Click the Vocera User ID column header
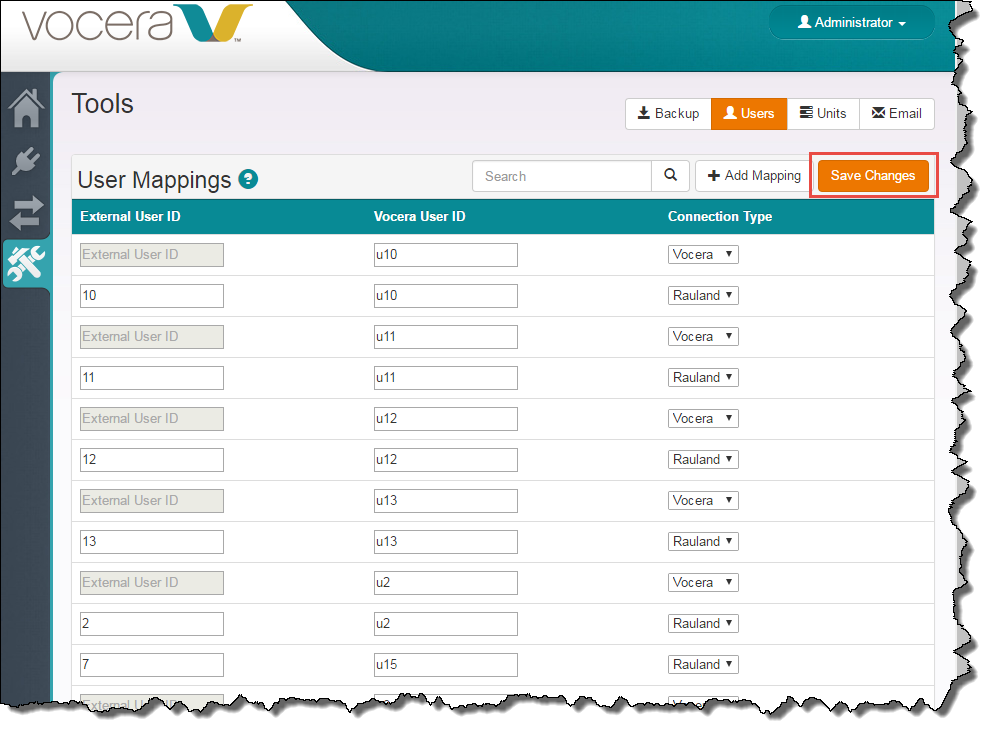 pyautogui.click(x=419, y=216)
